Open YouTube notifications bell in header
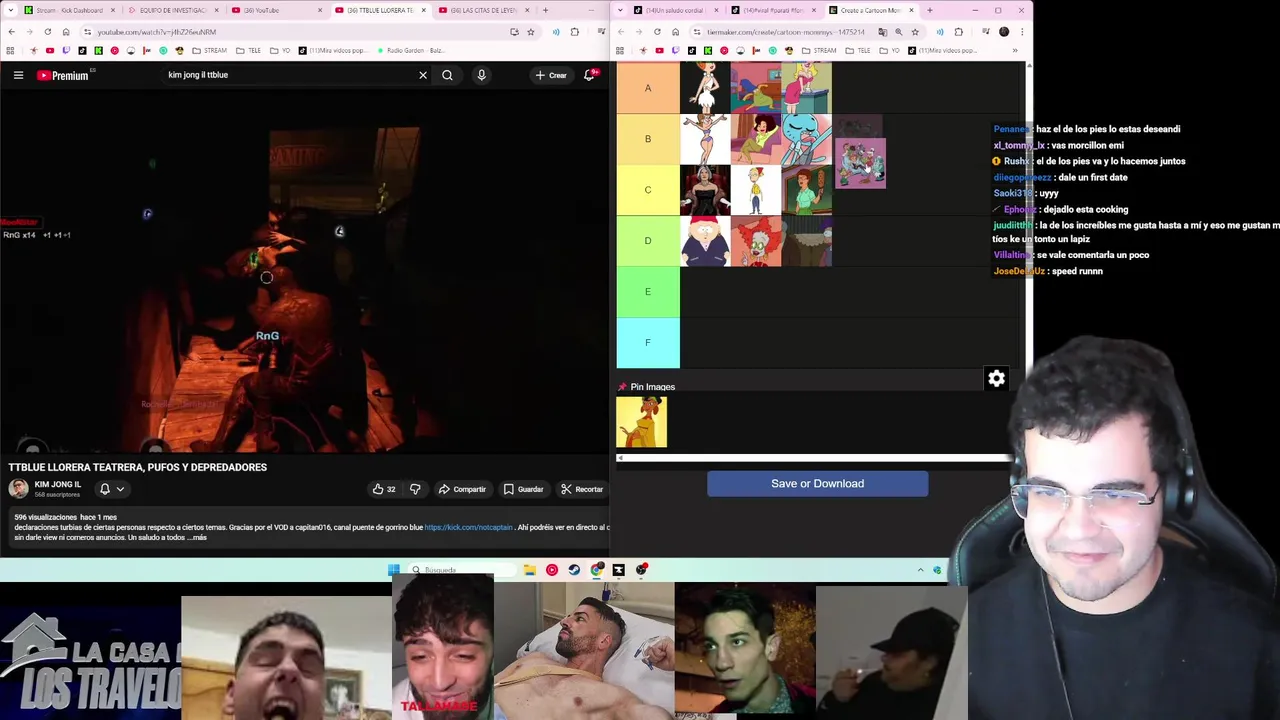This screenshot has height=720, width=1280. point(590,75)
